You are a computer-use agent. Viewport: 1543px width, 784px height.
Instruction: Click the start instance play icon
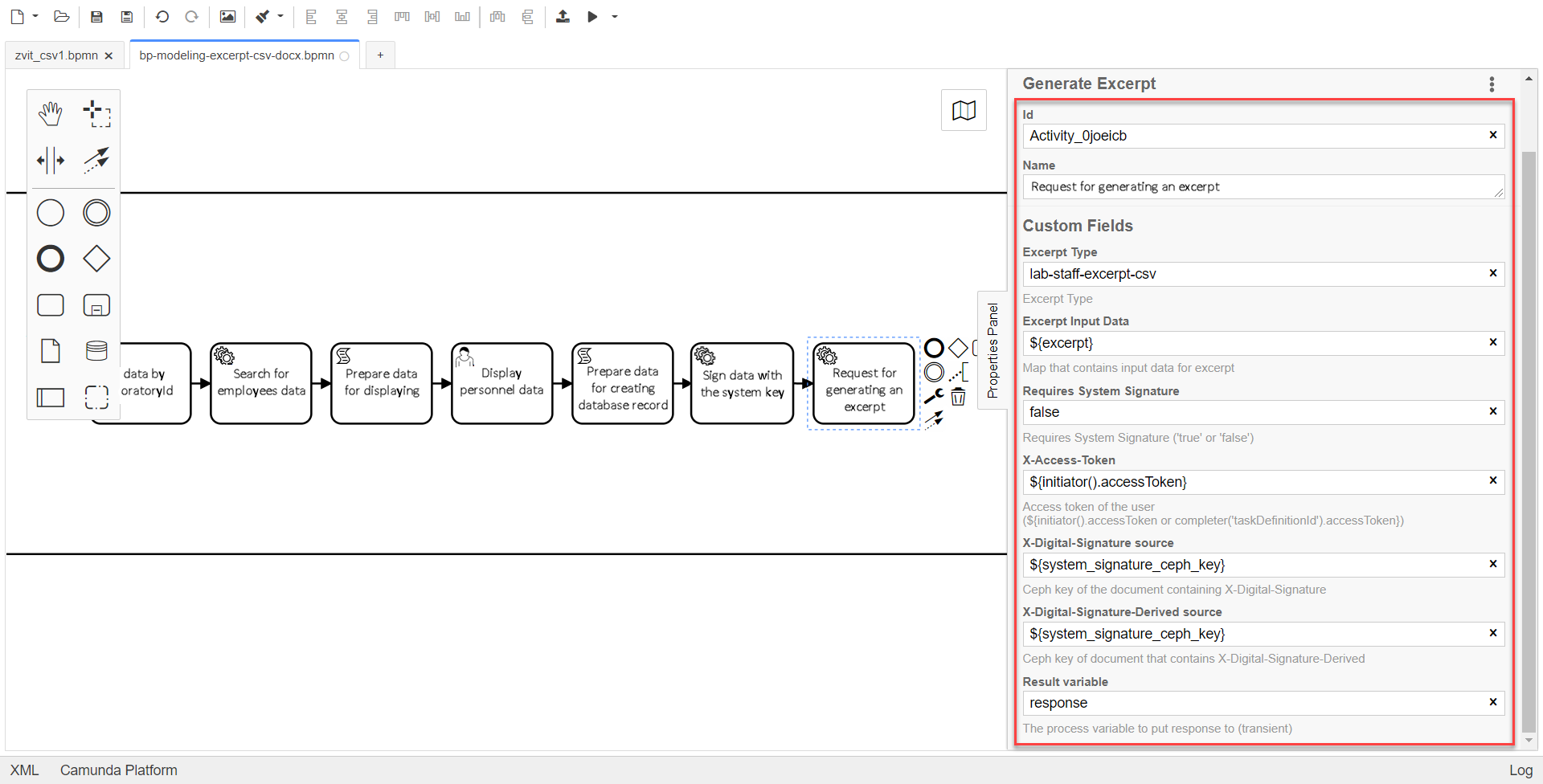pos(593,17)
